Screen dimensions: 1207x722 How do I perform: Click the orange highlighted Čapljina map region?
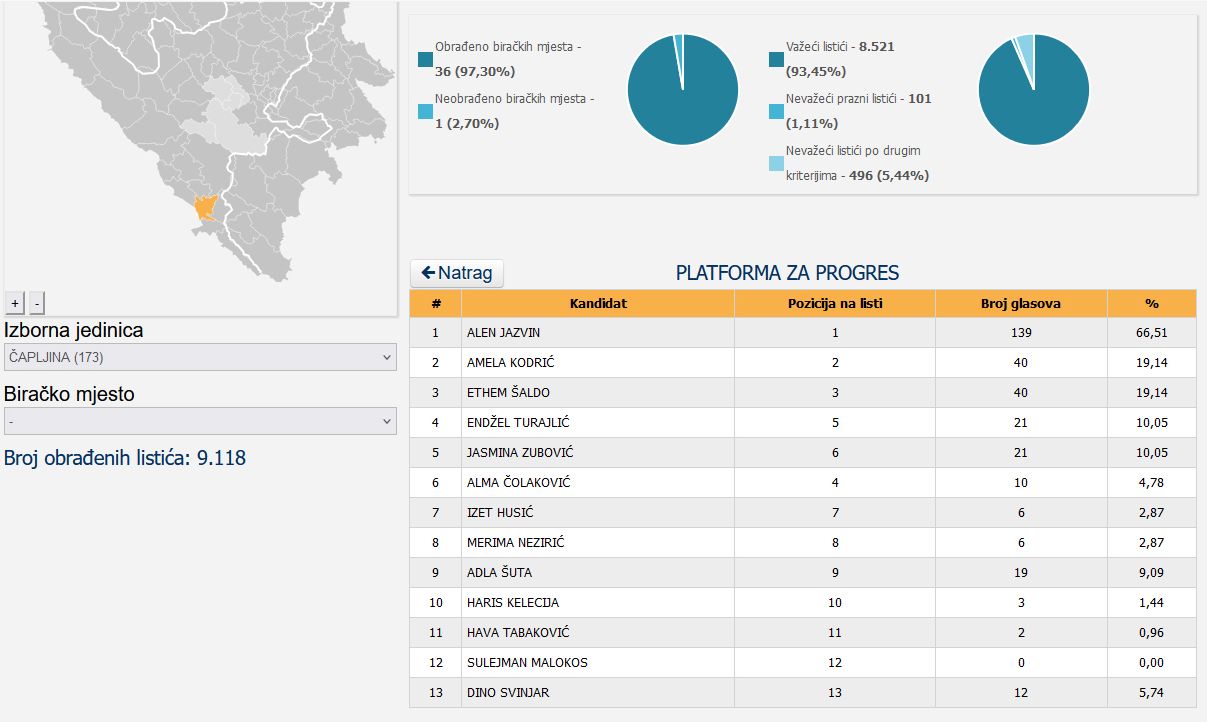click(207, 207)
